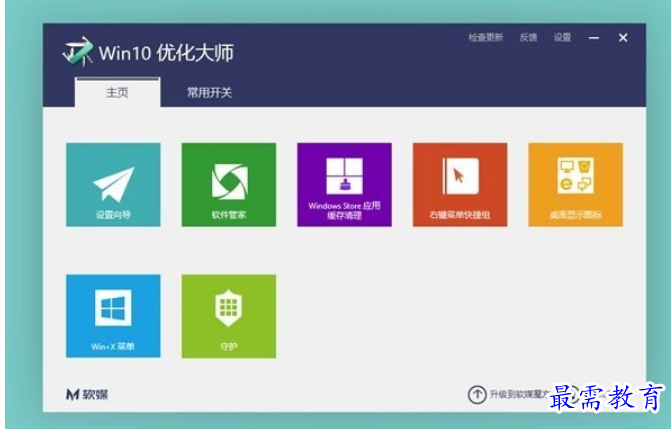Click 检查更新 in the title bar

pyautogui.click(x=486, y=38)
